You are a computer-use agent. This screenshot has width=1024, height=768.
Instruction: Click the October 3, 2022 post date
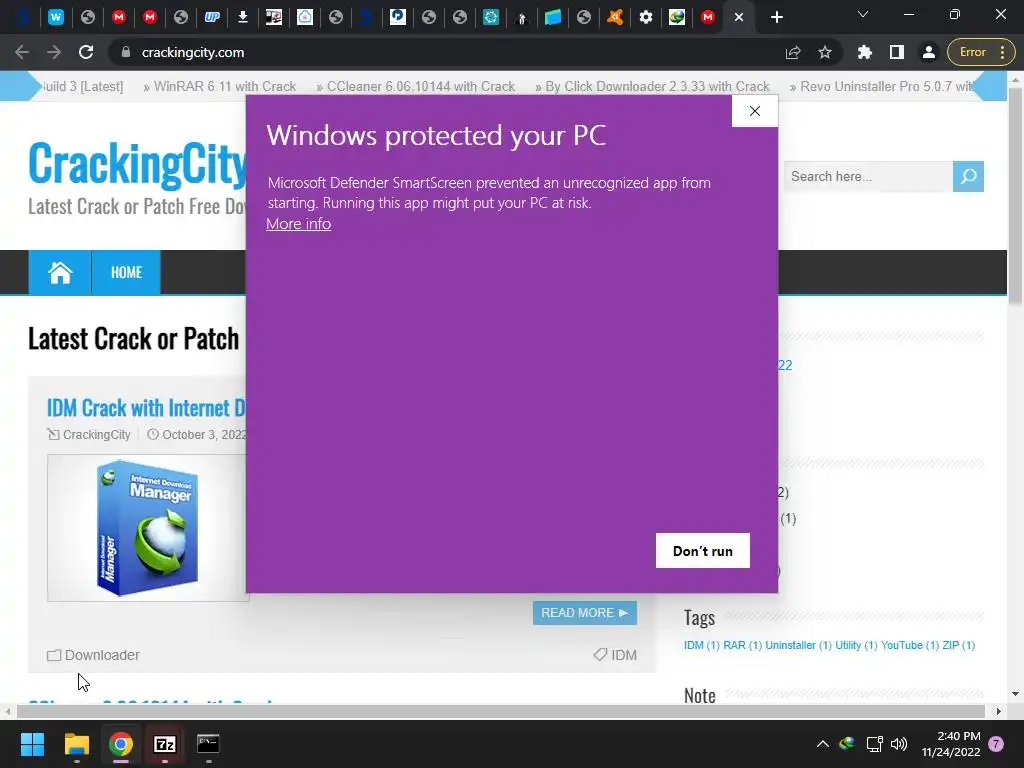coord(204,434)
